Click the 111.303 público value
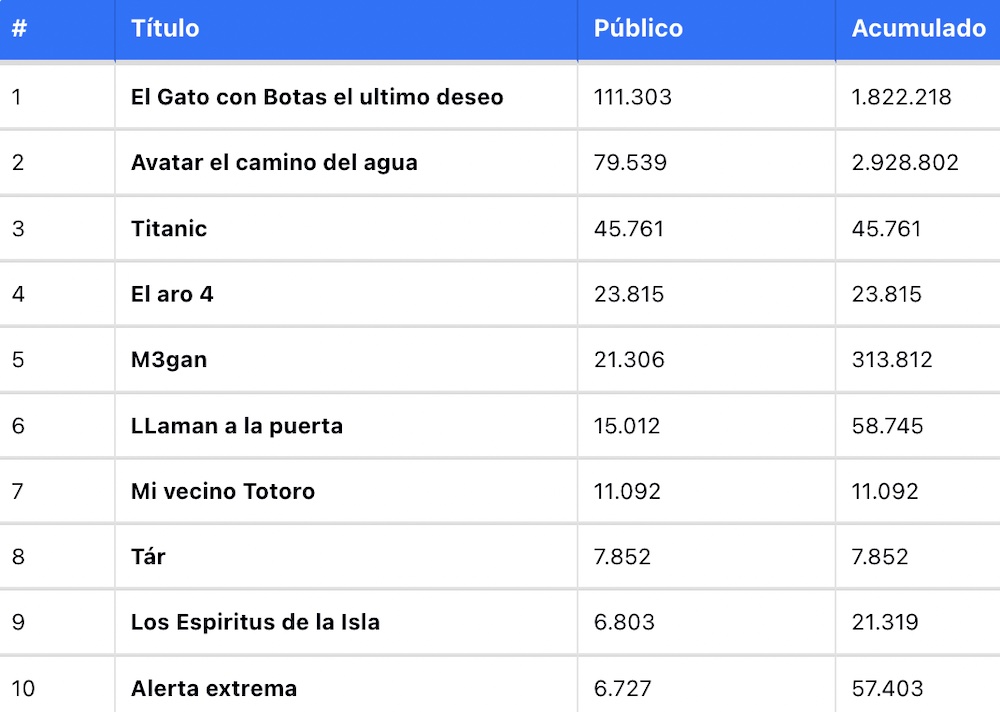 [633, 97]
